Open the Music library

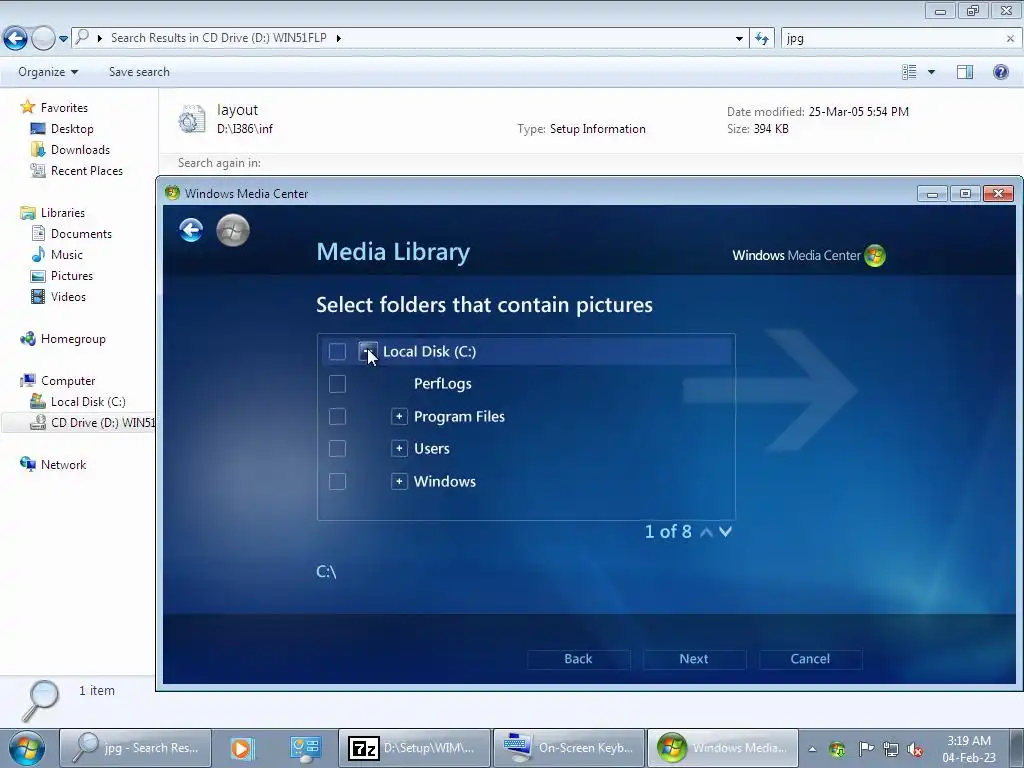click(67, 255)
